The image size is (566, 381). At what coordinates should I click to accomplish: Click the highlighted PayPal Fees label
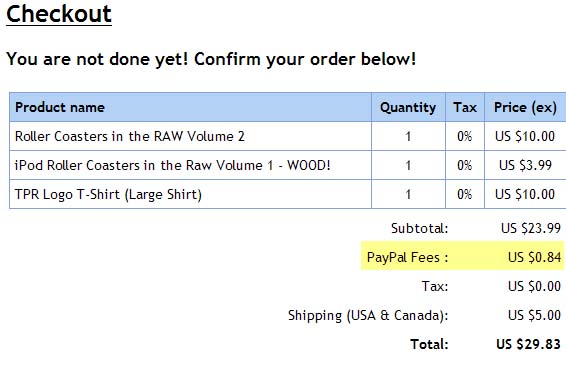tap(408, 257)
